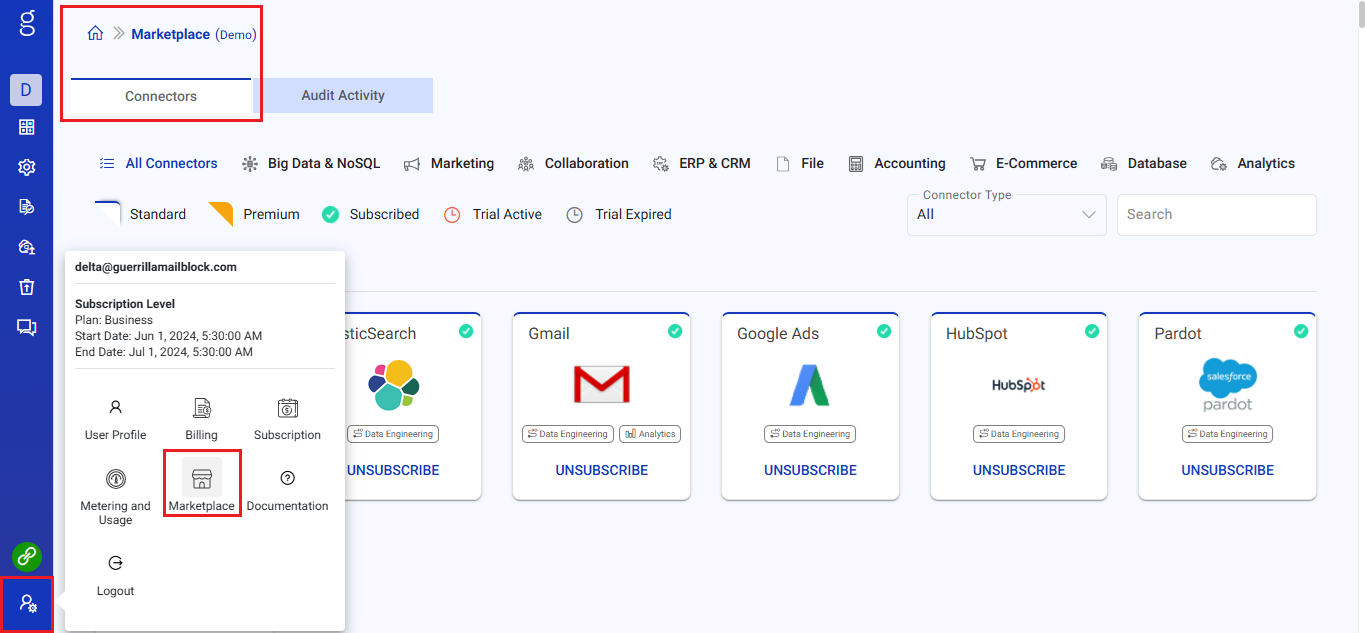Select the Connectors tab
1365x633 pixels.
160,95
